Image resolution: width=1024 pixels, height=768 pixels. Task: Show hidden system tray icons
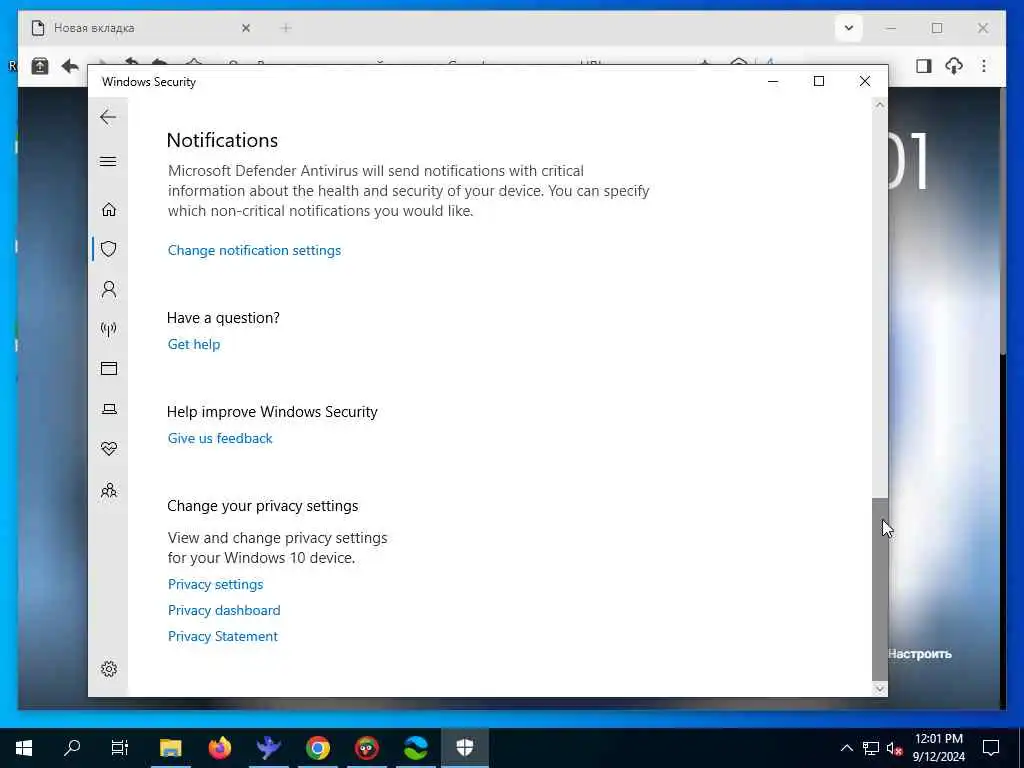pos(846,748)
